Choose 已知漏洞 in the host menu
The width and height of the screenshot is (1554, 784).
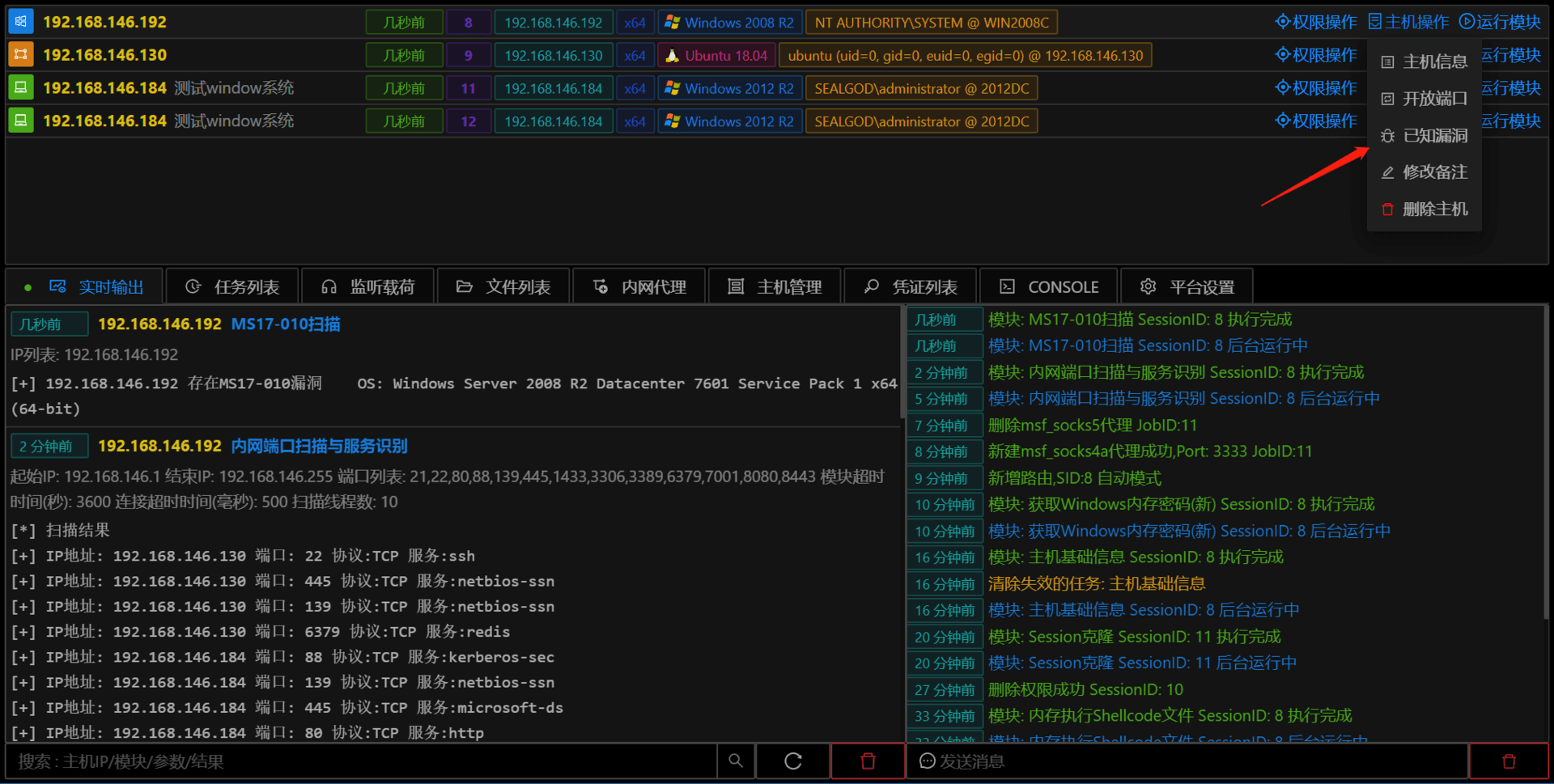(x=1424, y=135)
